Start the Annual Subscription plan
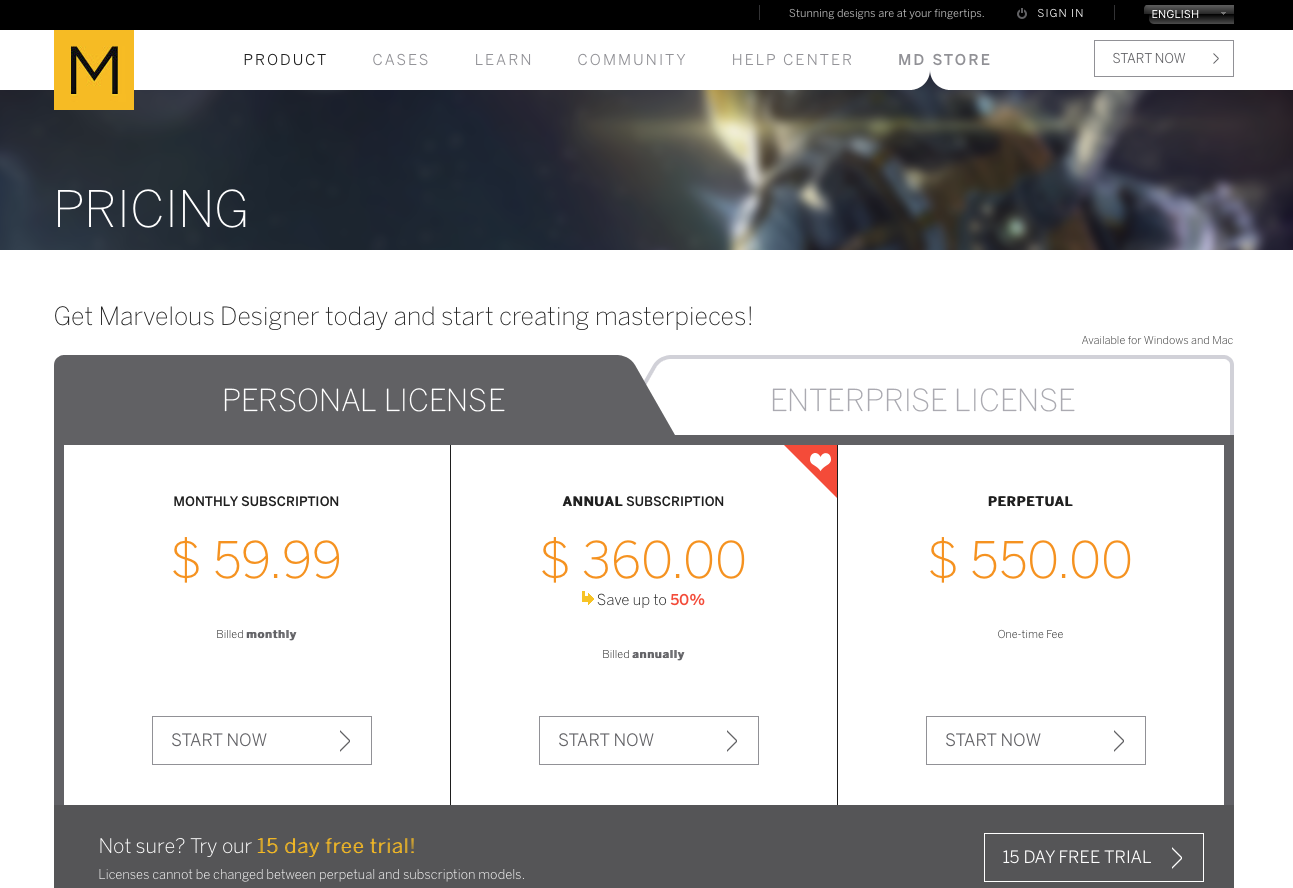Image resolution: width=1293 pixels, height=888 pixels. pos(649,741)
